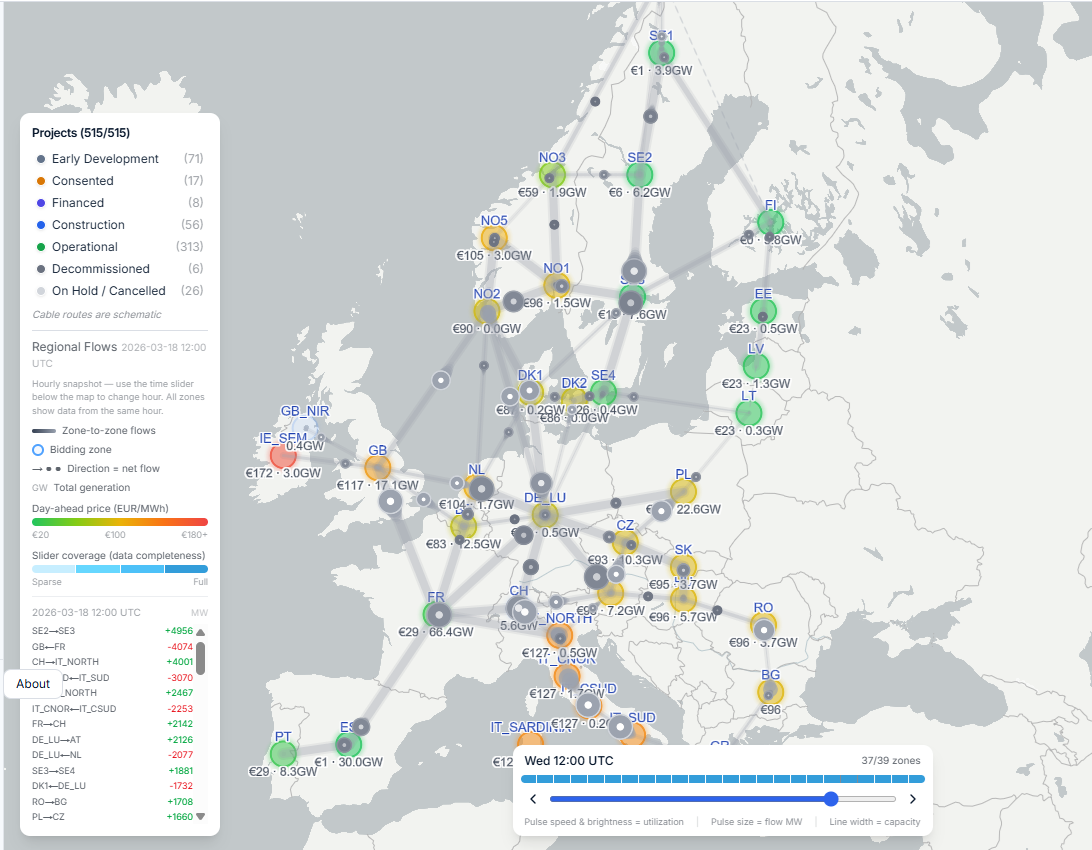The width and height of the screenshot is (1092, 850).
Task: Select the NO5 zone marker
Action: pyautogui.click(x=492, y=238)
